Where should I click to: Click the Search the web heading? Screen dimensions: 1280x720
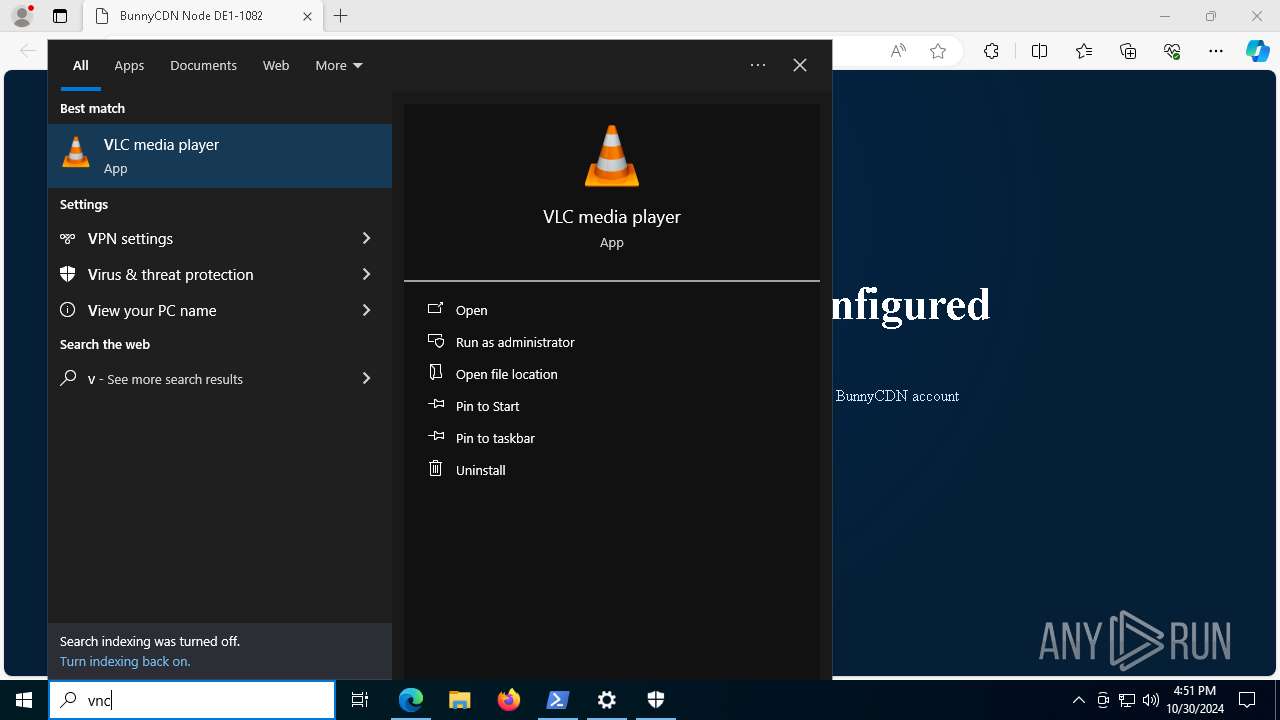click(x=105, y=344)
